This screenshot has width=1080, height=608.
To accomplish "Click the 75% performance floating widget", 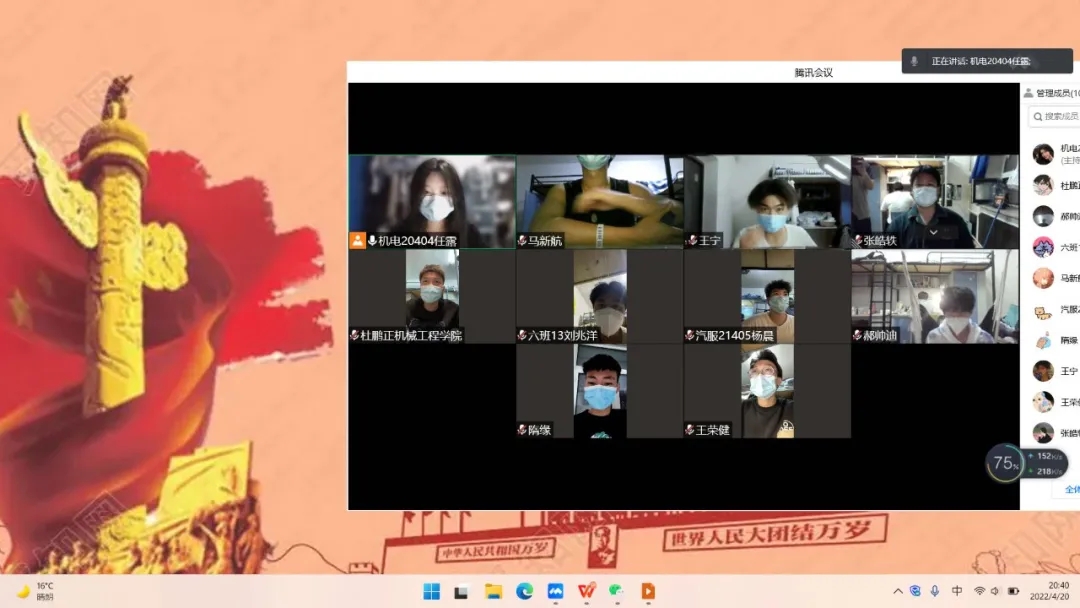I will (1003, 463).
